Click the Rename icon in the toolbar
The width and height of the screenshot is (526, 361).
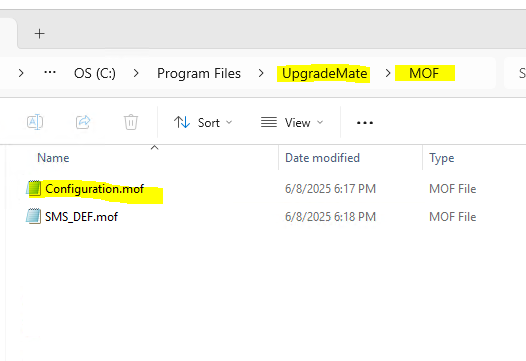[35, 122]
